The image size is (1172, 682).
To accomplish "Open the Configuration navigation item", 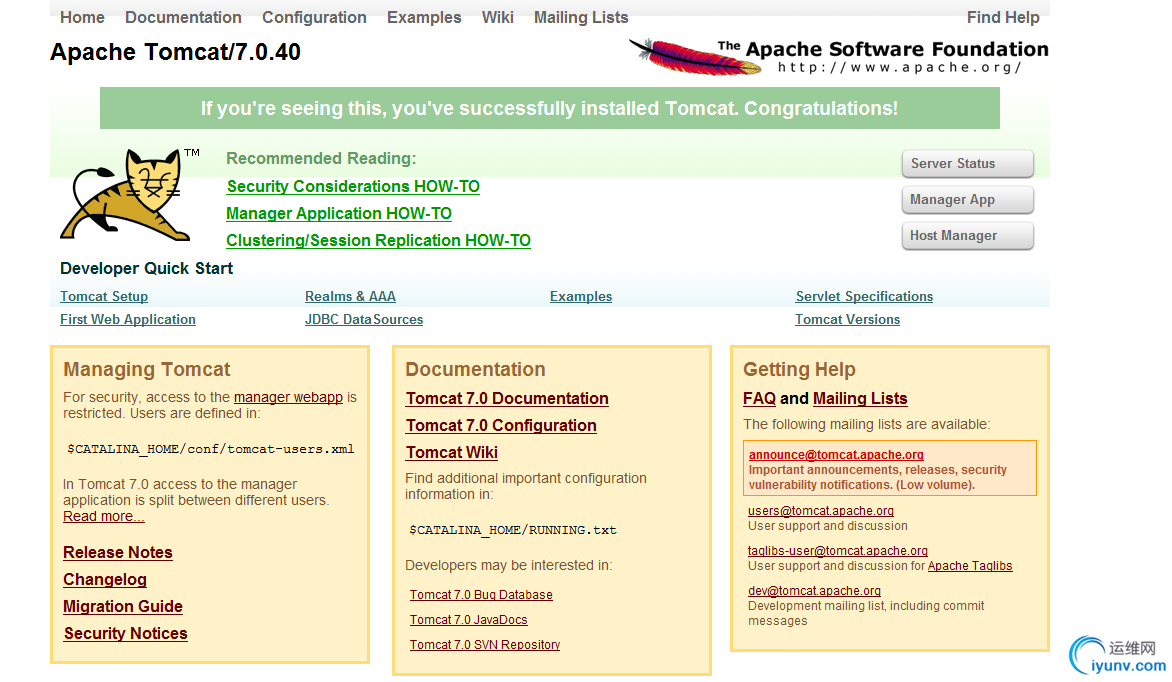I will (314, 17).
